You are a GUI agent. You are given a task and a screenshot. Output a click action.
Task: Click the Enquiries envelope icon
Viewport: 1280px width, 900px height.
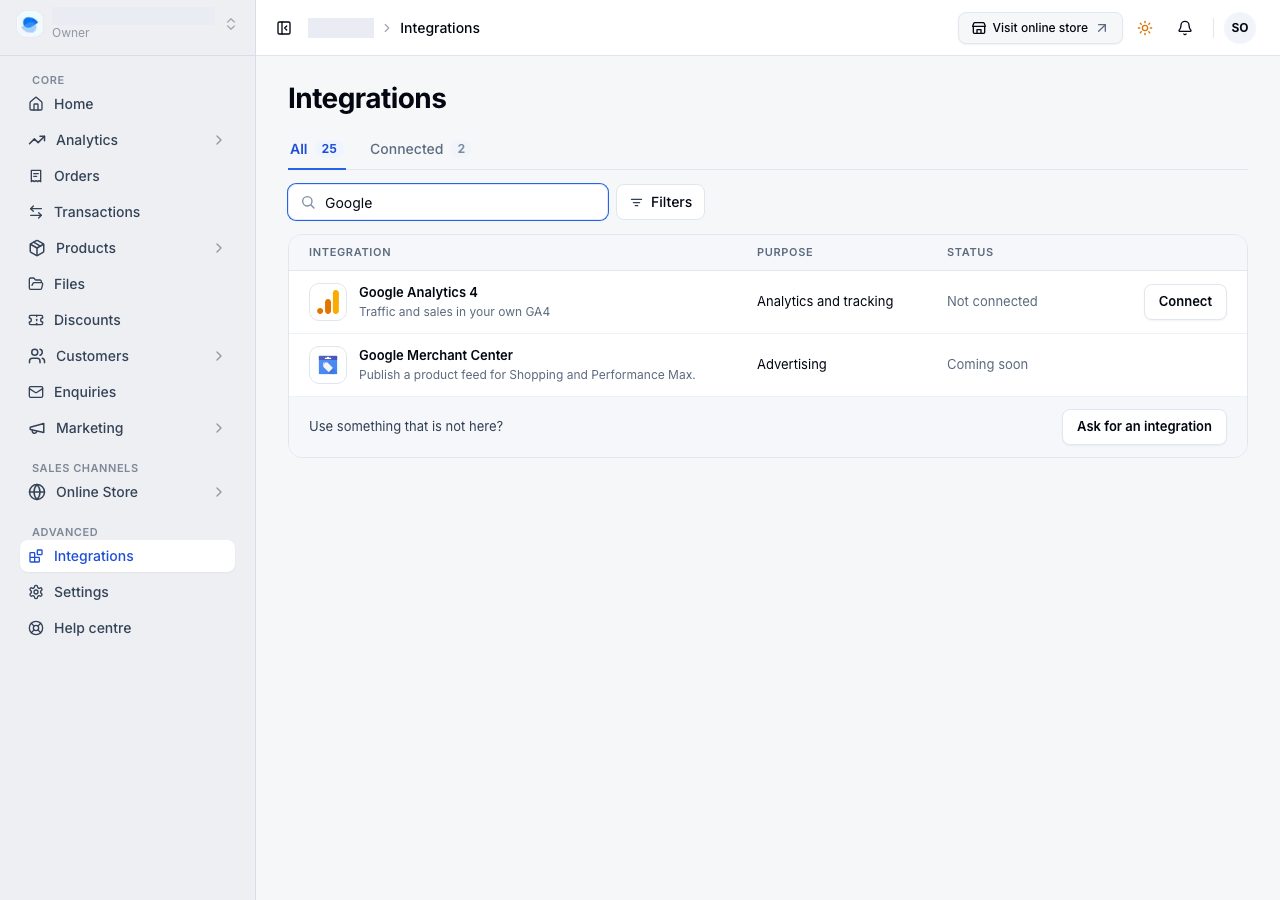click(x=36, y=392)
